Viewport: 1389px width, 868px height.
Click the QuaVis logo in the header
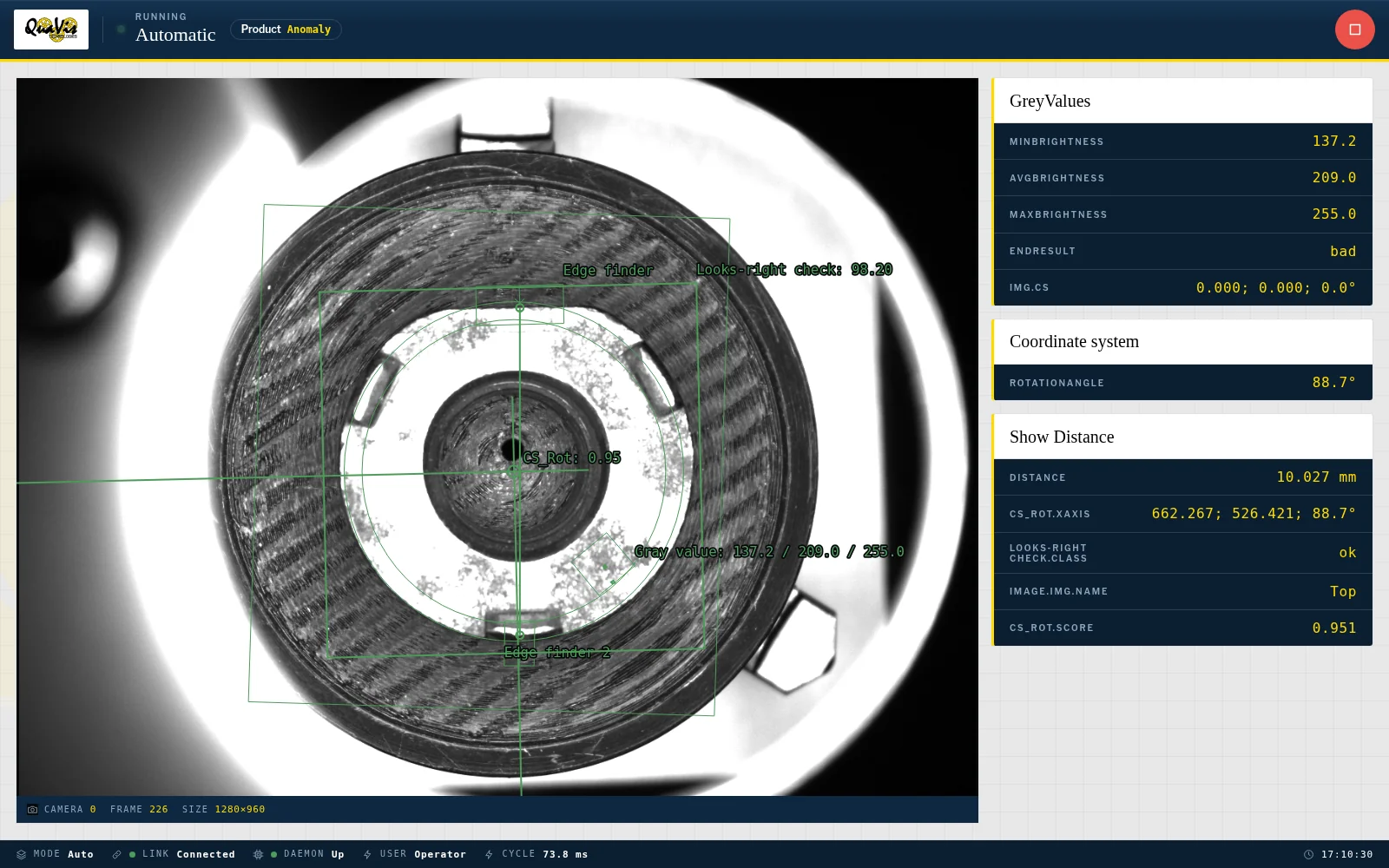pos(51,30)
